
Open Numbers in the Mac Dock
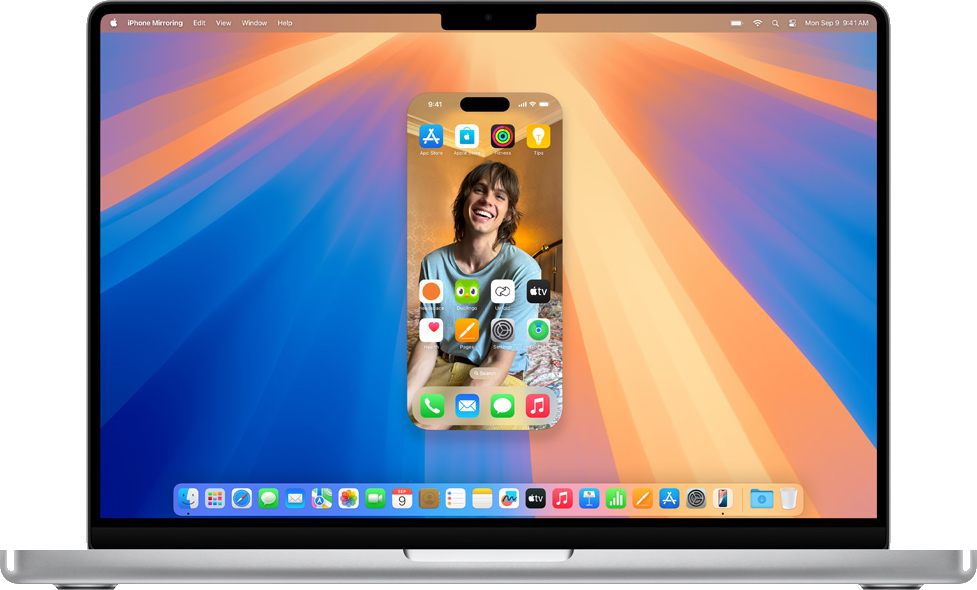click(616, 498)
